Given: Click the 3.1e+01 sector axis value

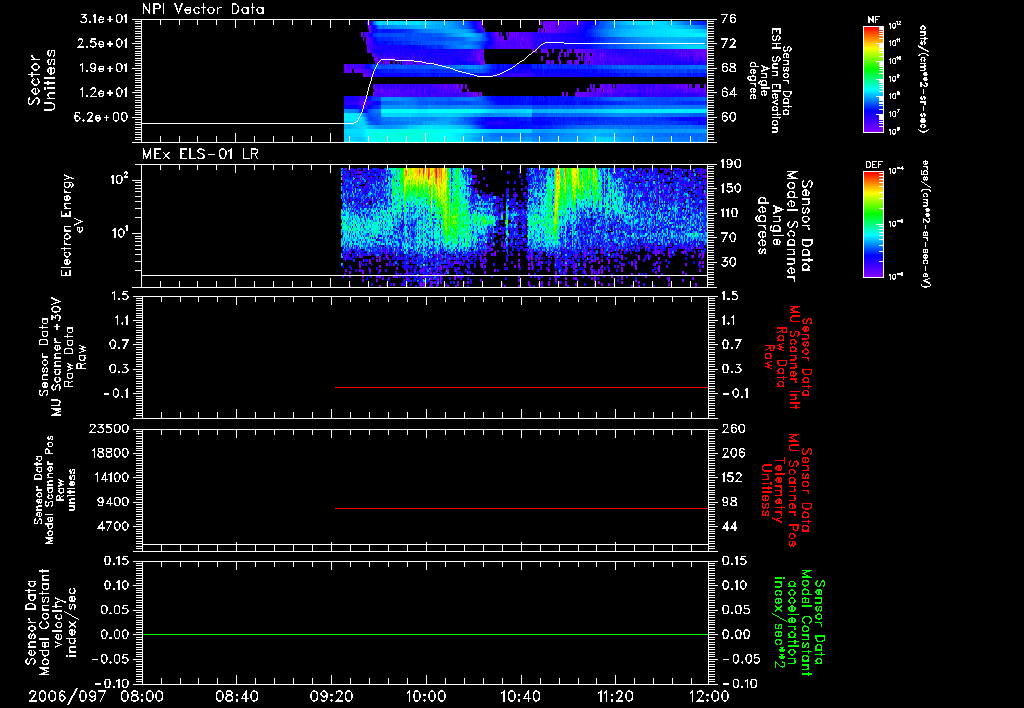Looking at the screenshot, I should (x=104, y=19).
